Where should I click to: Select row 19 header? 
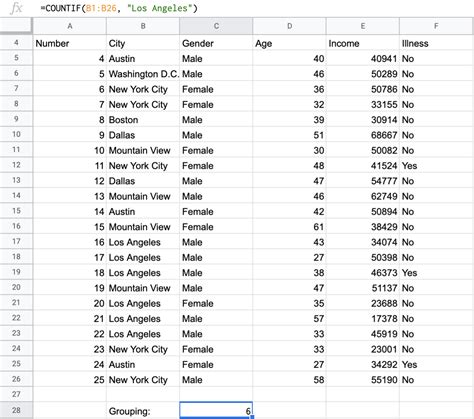[x=16, y=272]
